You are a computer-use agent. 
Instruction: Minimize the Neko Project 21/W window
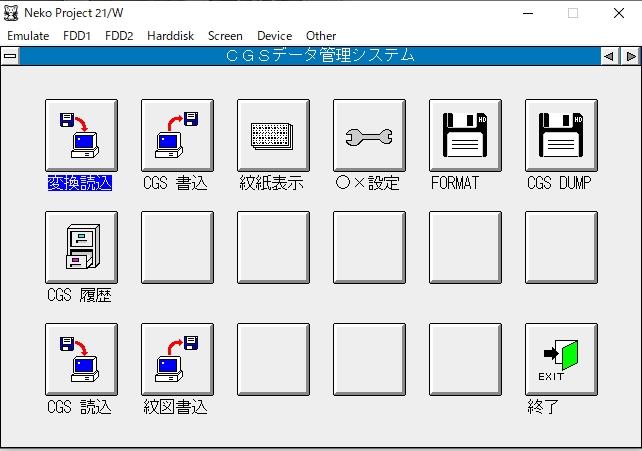[528, 14]
